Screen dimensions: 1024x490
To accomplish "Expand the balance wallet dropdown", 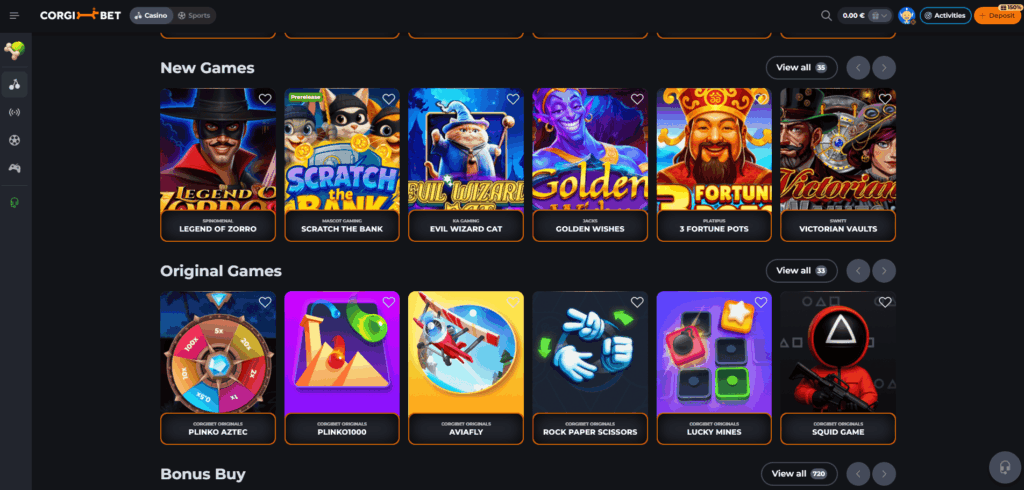I will (880, 16).
